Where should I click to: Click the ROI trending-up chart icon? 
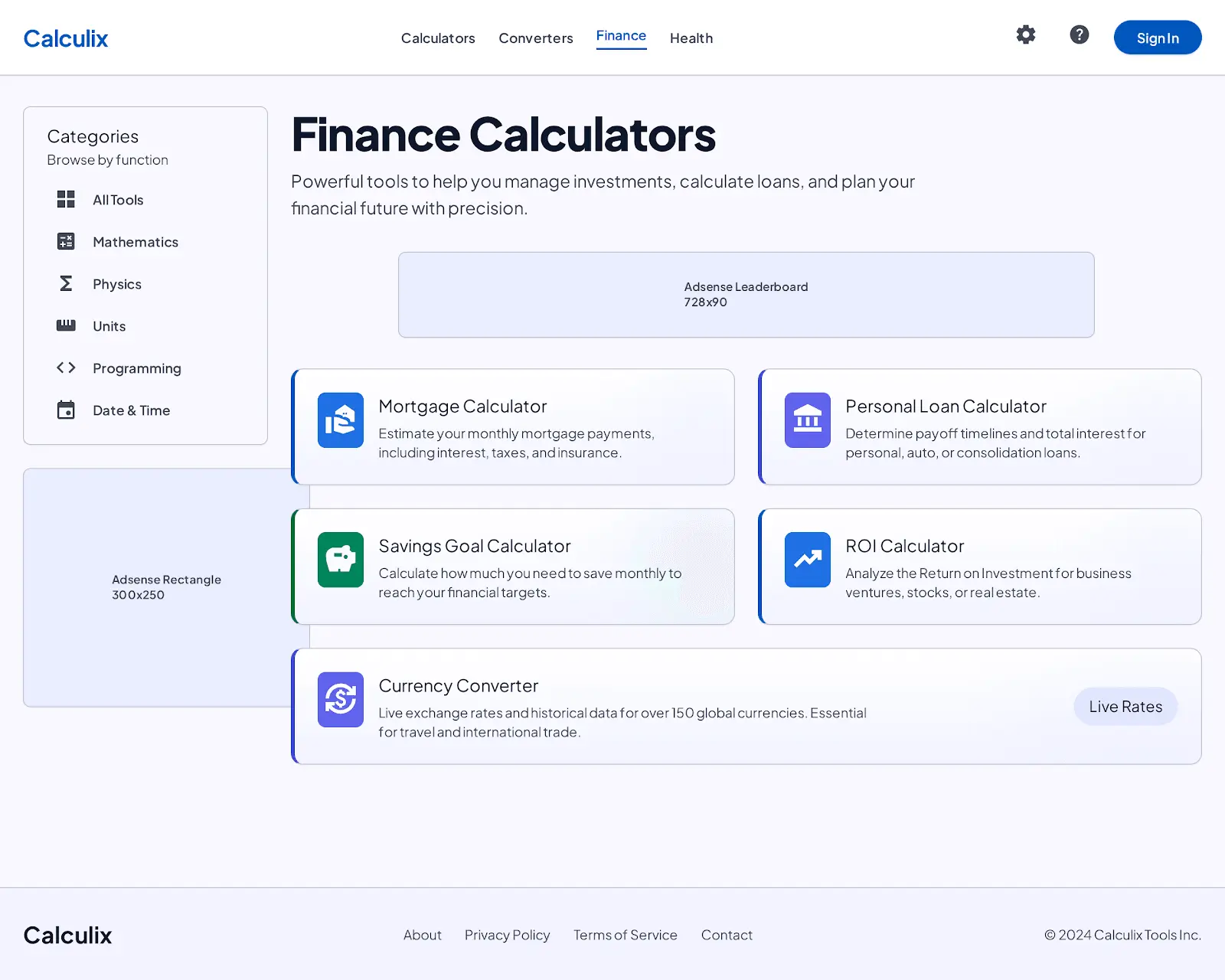point(808,560)
